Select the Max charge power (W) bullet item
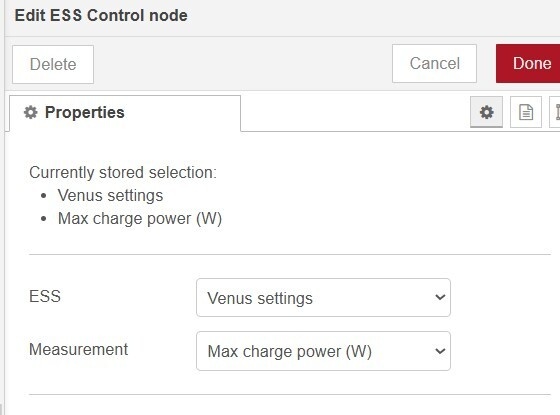 tap(140, 219)
